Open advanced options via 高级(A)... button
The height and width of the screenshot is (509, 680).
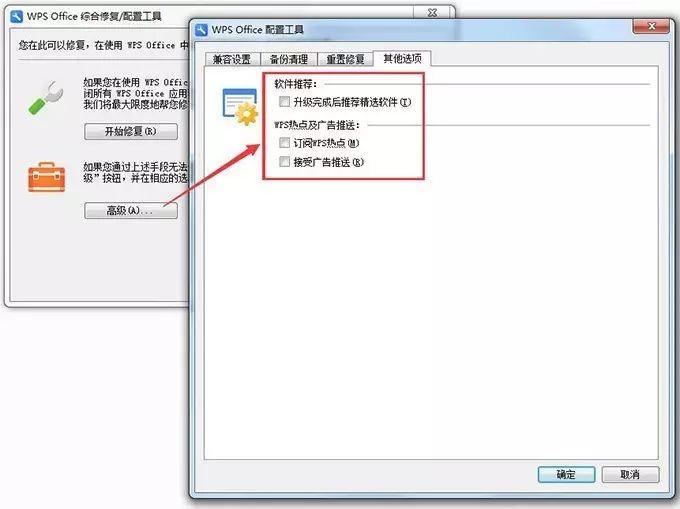[x=131, y=211]
